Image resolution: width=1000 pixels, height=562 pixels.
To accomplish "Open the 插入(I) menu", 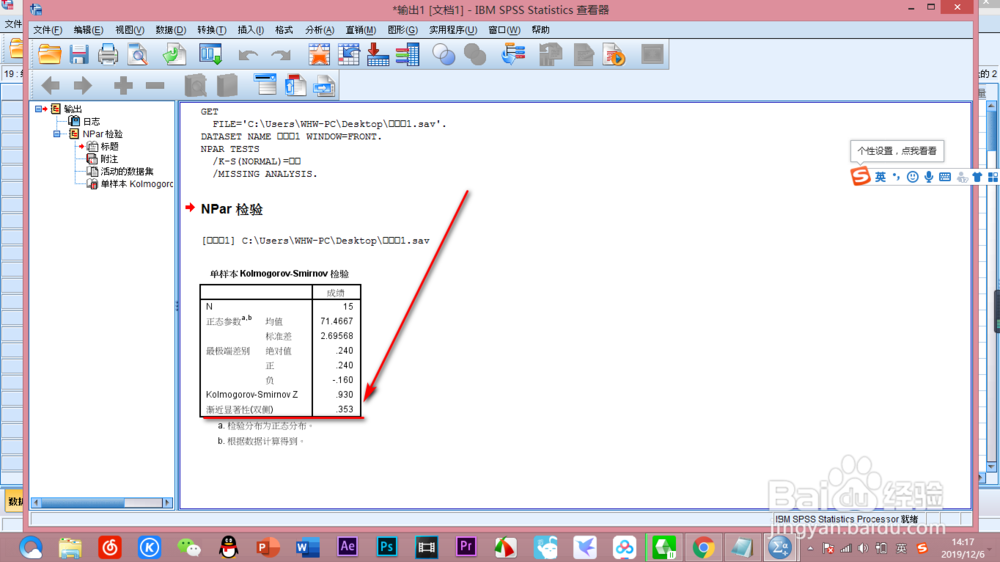I will [x=251, y=30].
